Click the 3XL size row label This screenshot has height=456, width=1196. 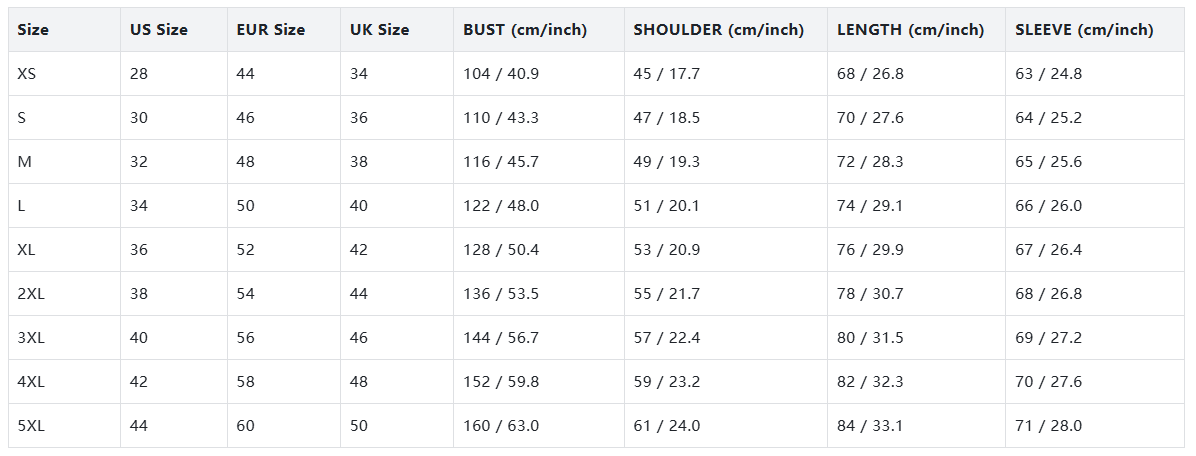click(x=32, y=338)
